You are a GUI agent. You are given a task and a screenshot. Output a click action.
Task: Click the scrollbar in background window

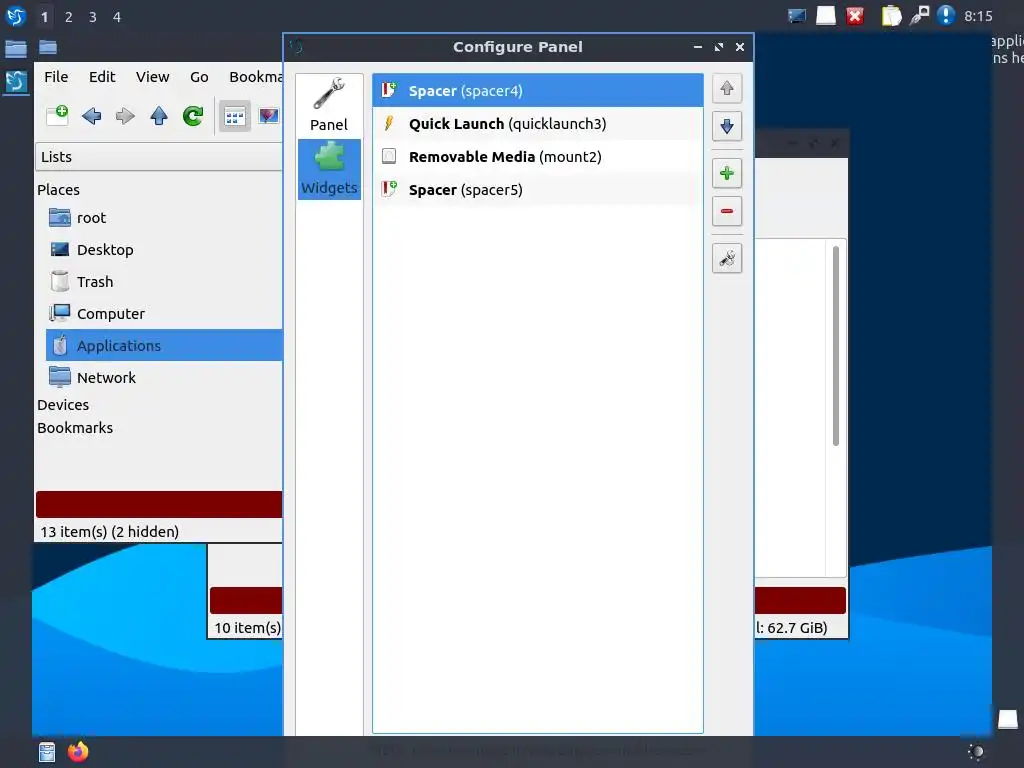click(835, 346)
